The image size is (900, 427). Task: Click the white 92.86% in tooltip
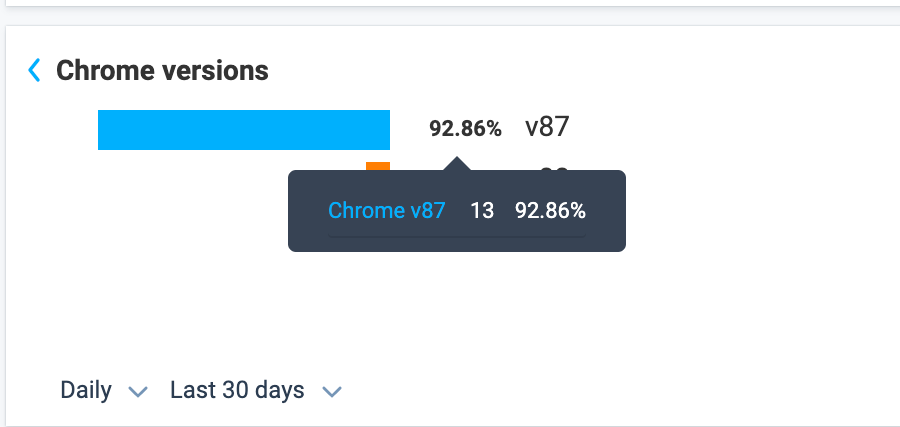[x=550, y=211]
